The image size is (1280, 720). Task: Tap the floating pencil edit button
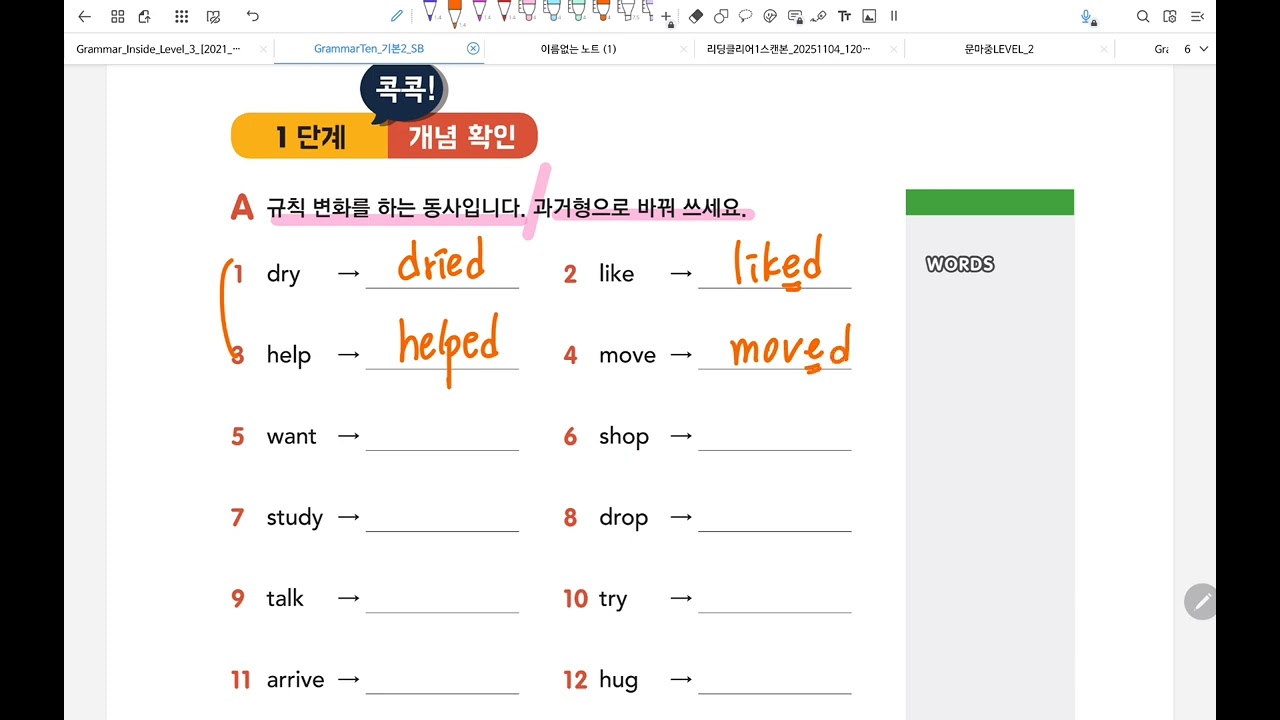[1202, 601]
